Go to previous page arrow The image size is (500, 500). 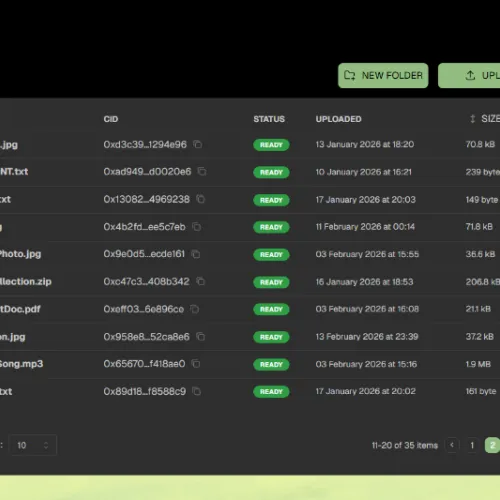tap(452, 445)
